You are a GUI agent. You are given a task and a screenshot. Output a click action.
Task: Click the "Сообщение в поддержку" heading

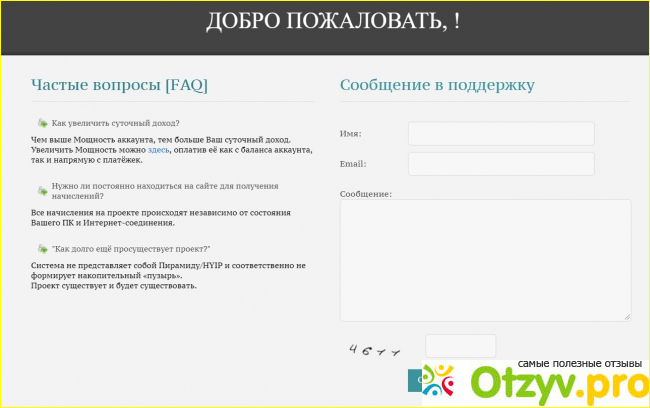[x=437, y=85]
